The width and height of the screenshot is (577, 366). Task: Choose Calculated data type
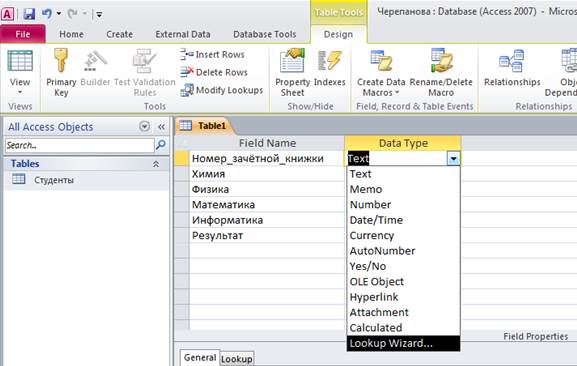(x=403, y=328)
